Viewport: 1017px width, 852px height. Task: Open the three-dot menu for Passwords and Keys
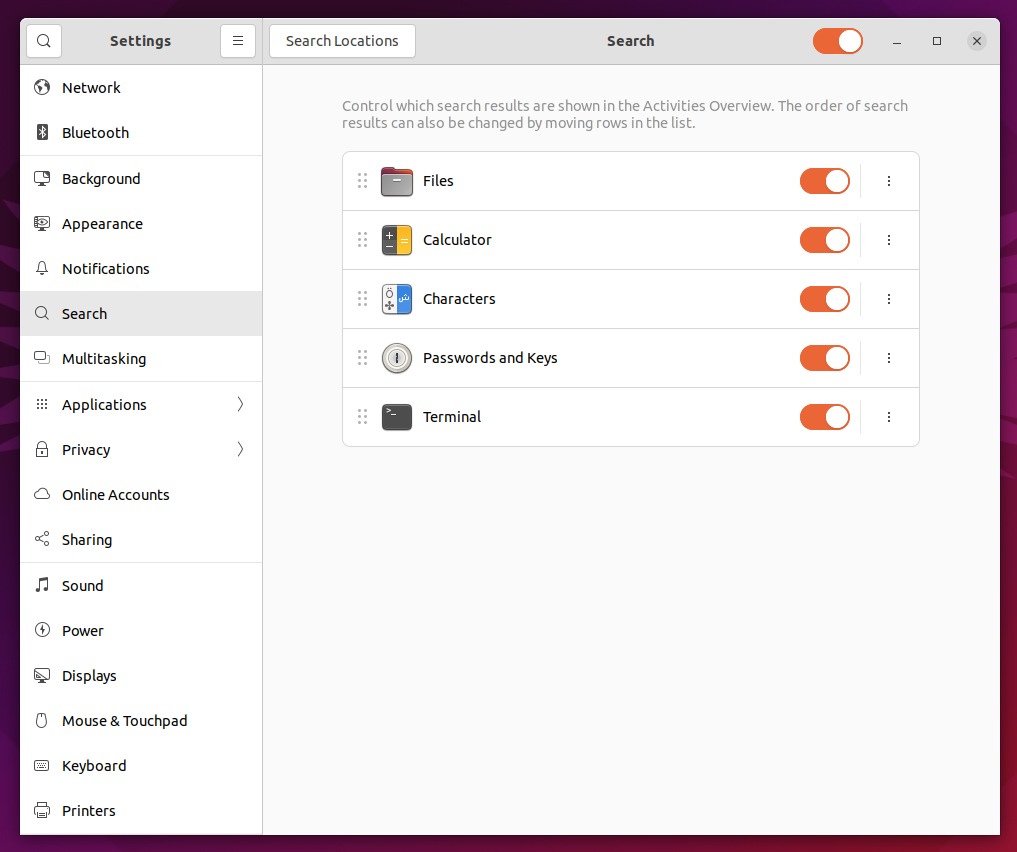888,357
